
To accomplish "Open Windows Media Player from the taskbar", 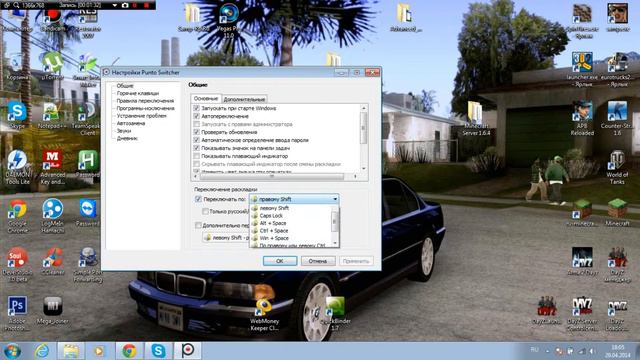I will coord(99,351).
